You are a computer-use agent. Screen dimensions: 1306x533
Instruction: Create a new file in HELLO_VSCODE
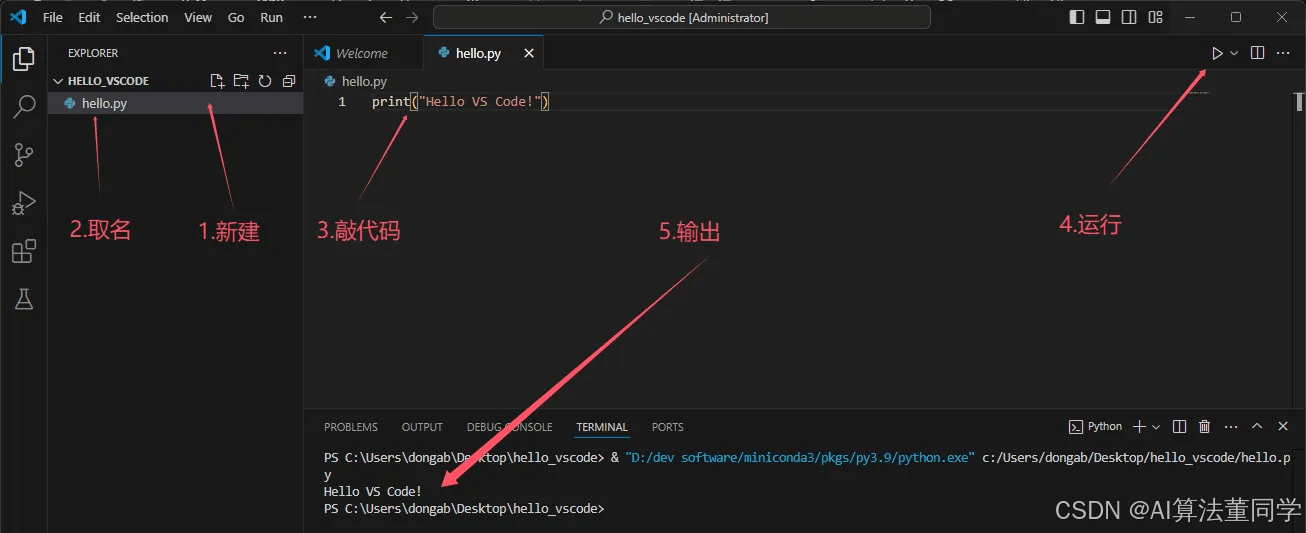217,81
